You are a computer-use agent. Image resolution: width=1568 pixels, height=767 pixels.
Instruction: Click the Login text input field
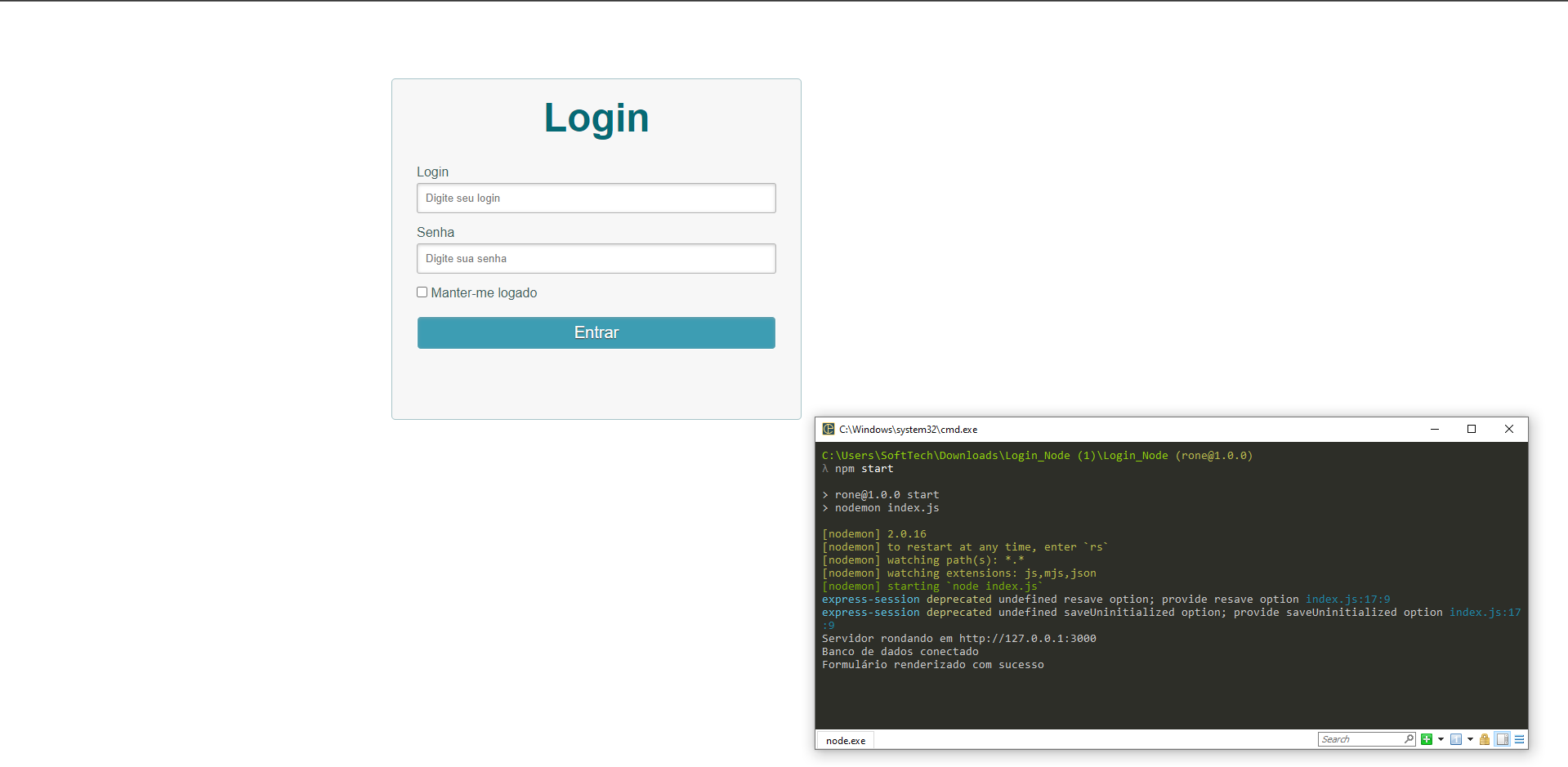pyautogui.click(x=596, y=198)
